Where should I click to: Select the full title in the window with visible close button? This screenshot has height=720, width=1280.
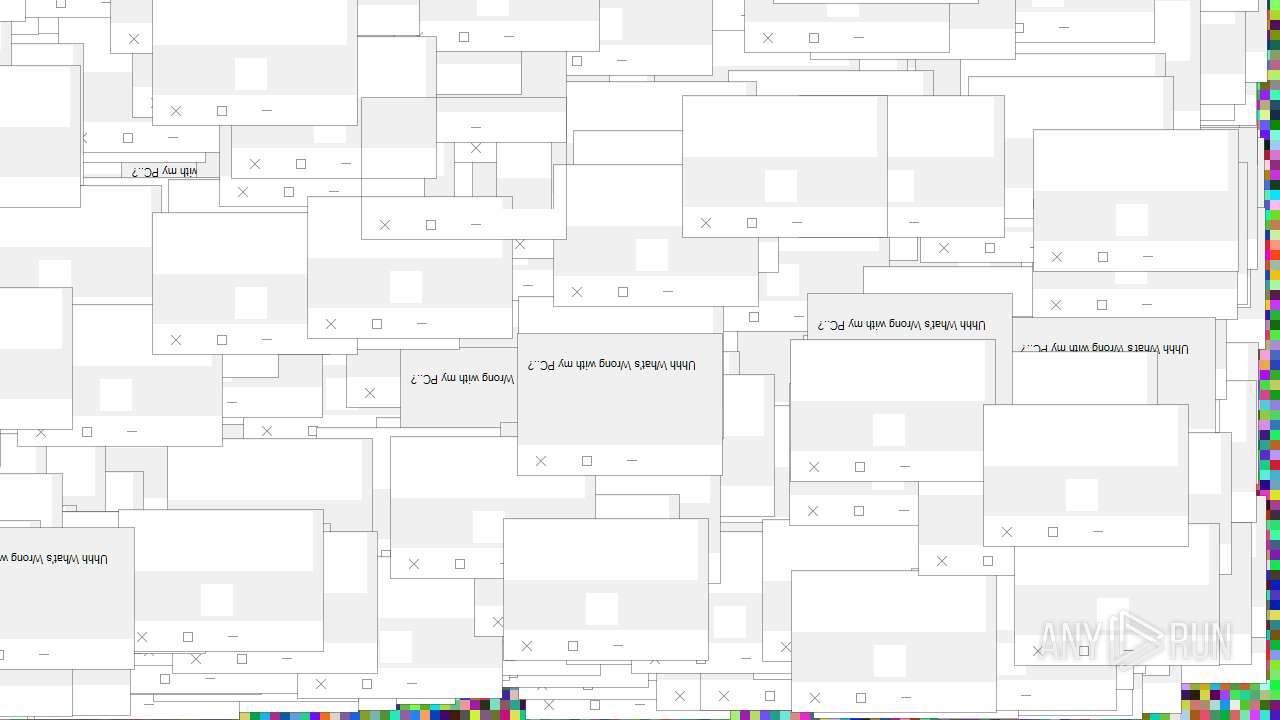(x=612, y=365)
